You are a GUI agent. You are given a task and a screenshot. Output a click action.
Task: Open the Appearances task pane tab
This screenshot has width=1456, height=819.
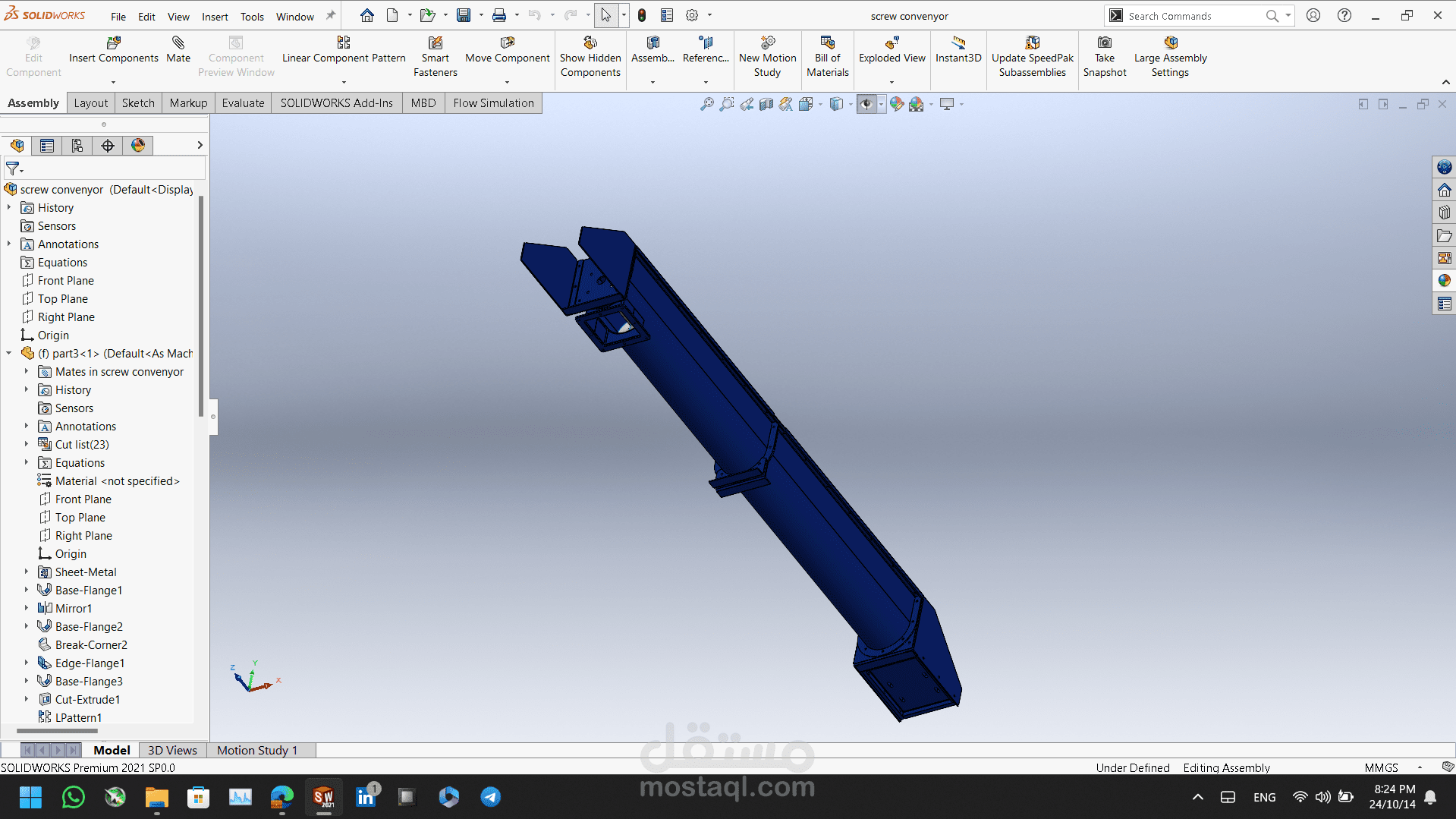[x=1444, y=281]
